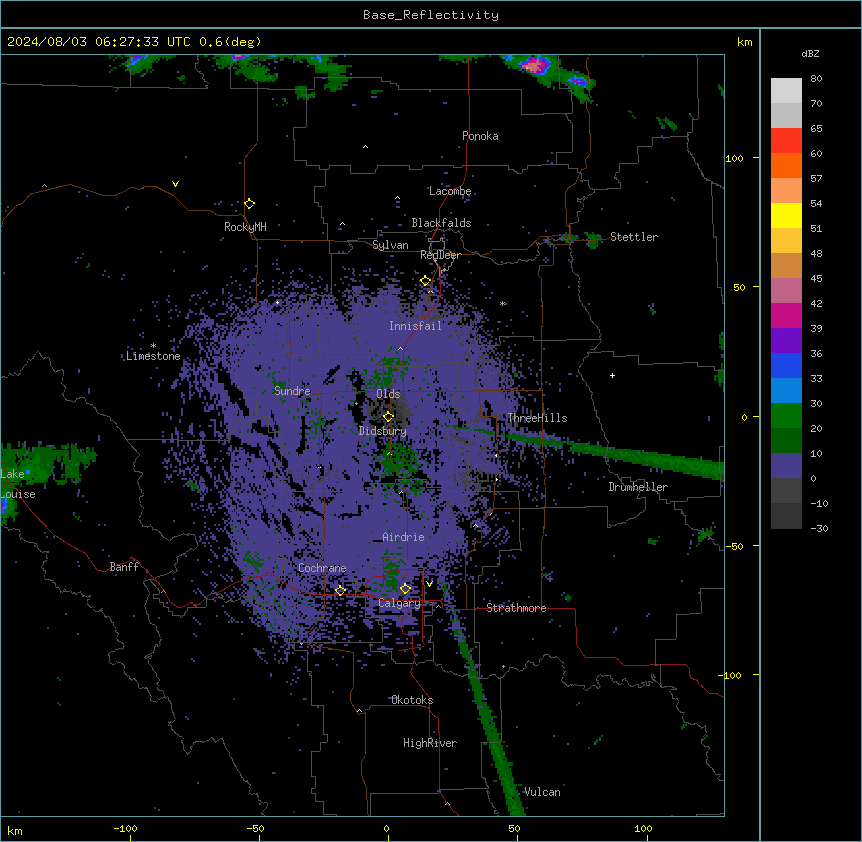This screenshot has height=842, width=862.
Task: Click the Airdrie city label
Action: coord(404,537)
